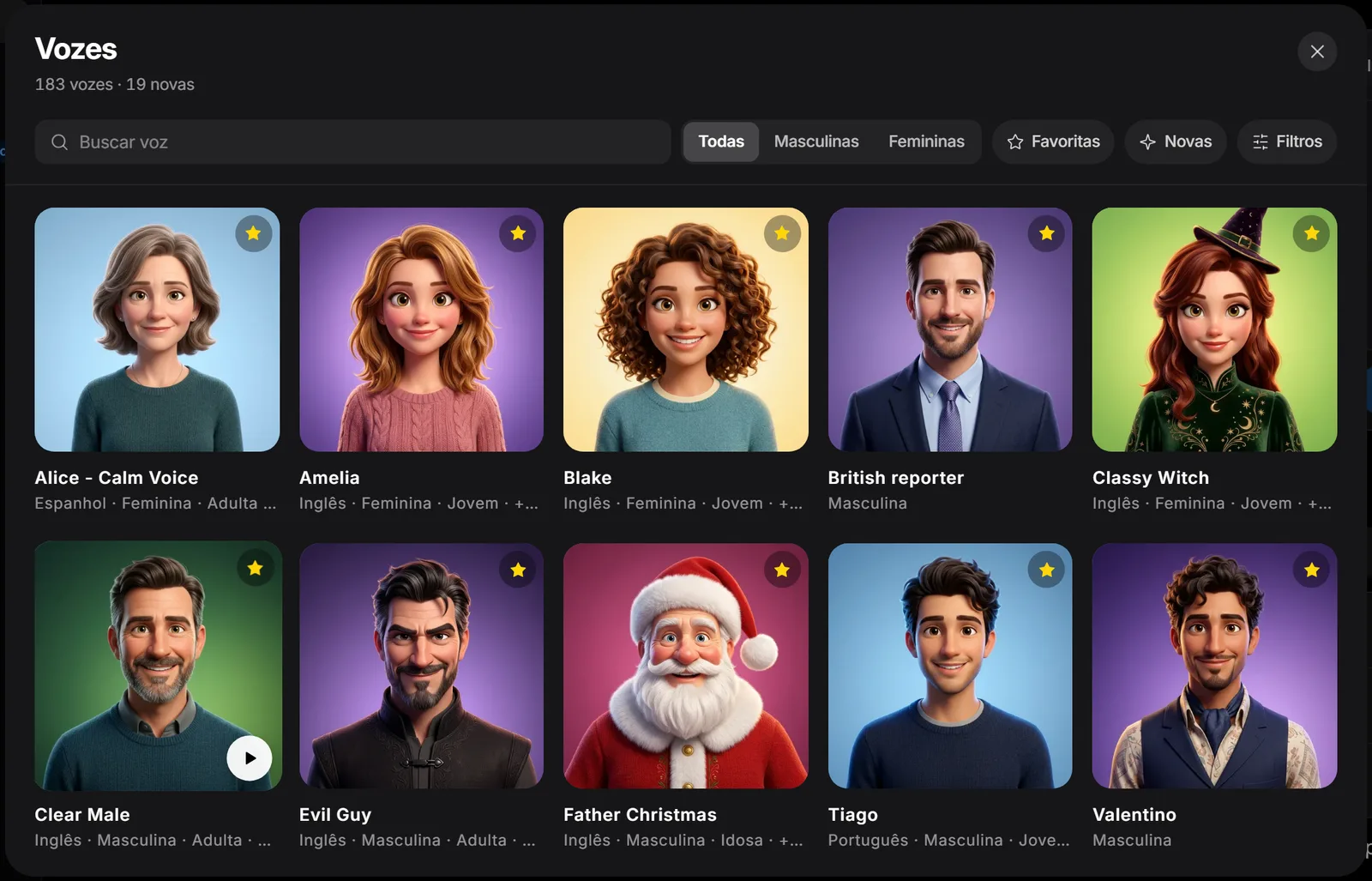The width and height of the screenshot is (1372, 881).
Task: Toggle Father Christmas favorite star
Action: pos(782,570)
